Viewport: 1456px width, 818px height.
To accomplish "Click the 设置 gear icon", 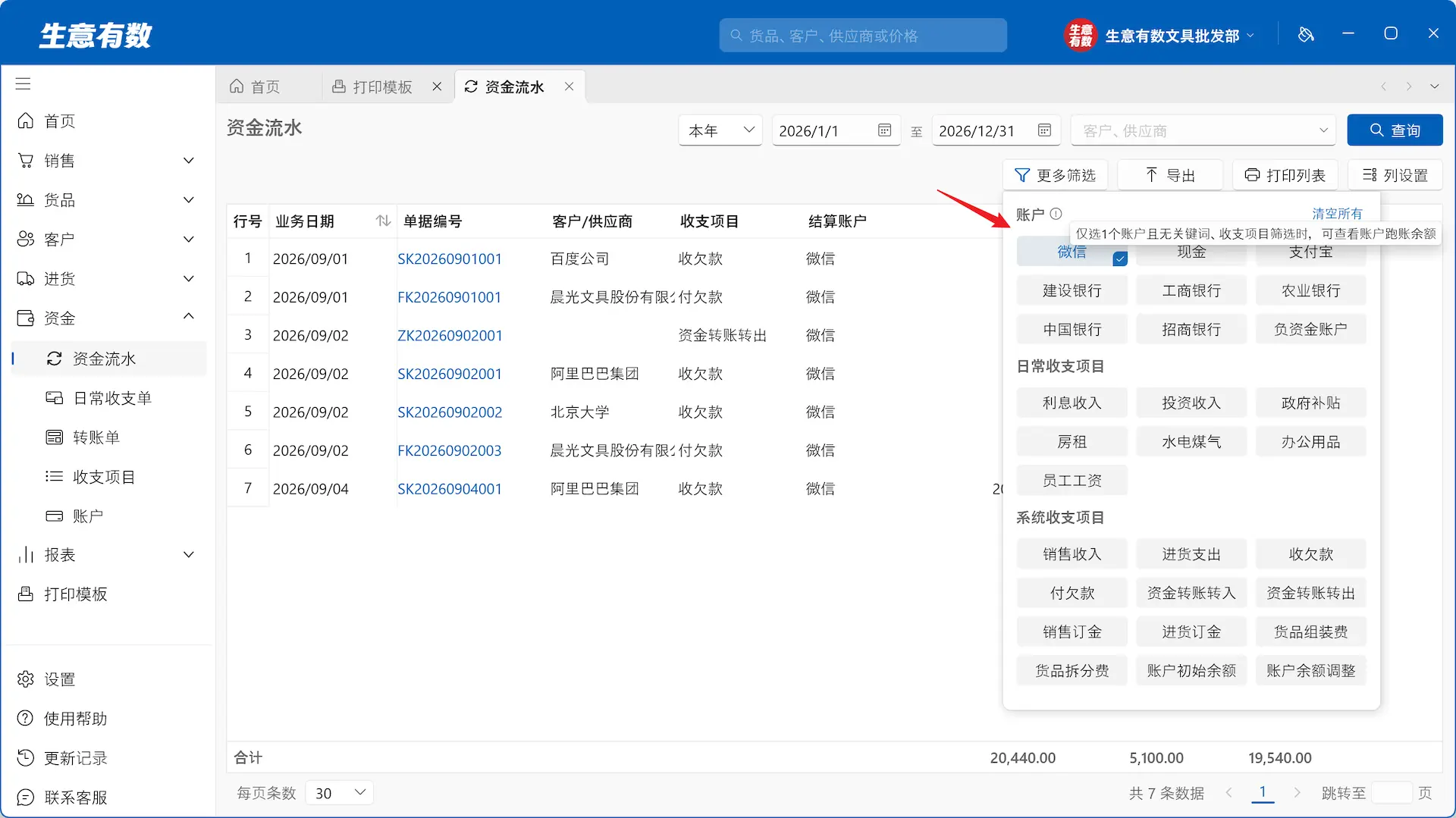I will (x=26, y=679).
